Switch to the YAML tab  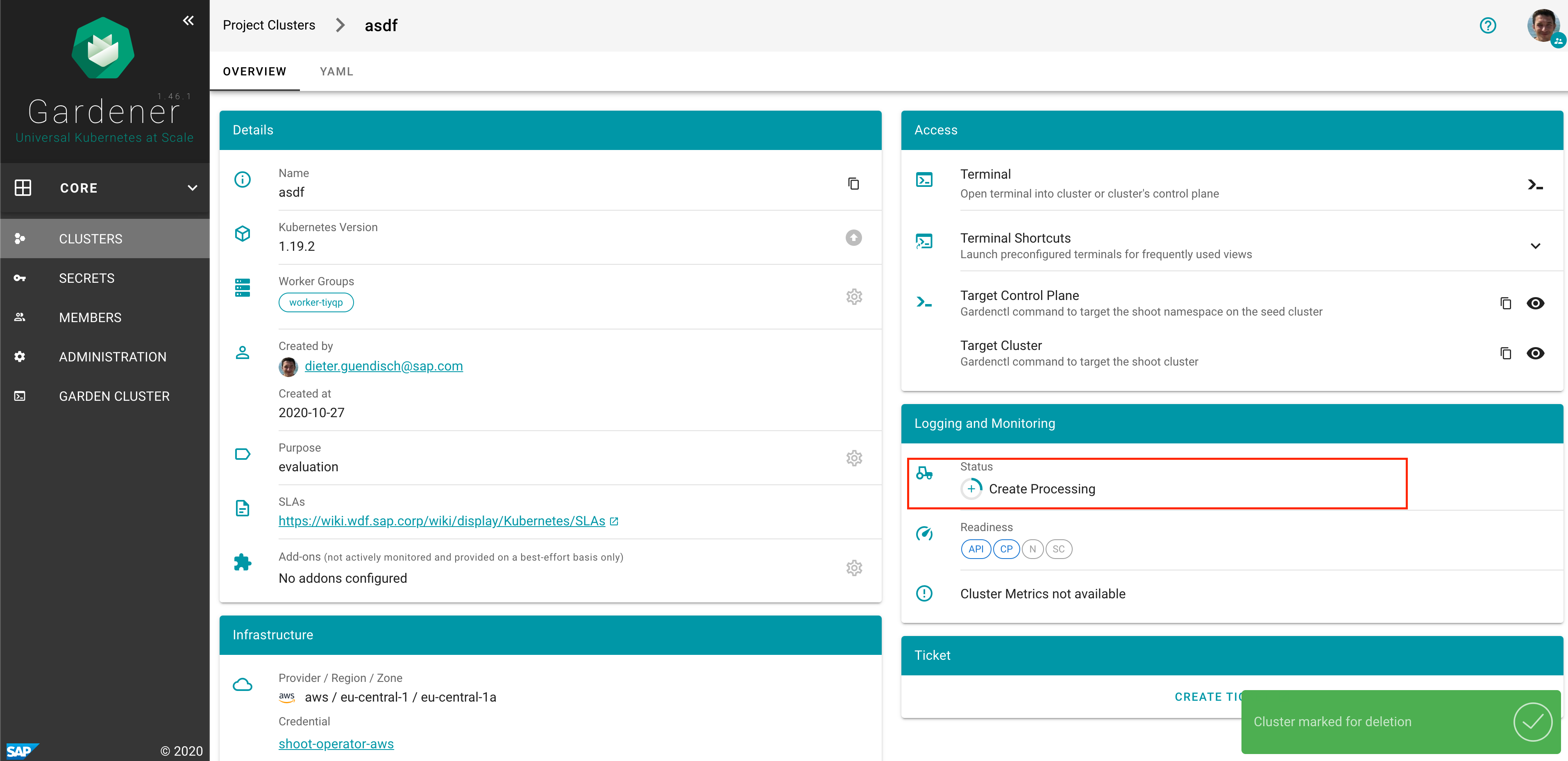pyautogui.click(x=336, y=71)
